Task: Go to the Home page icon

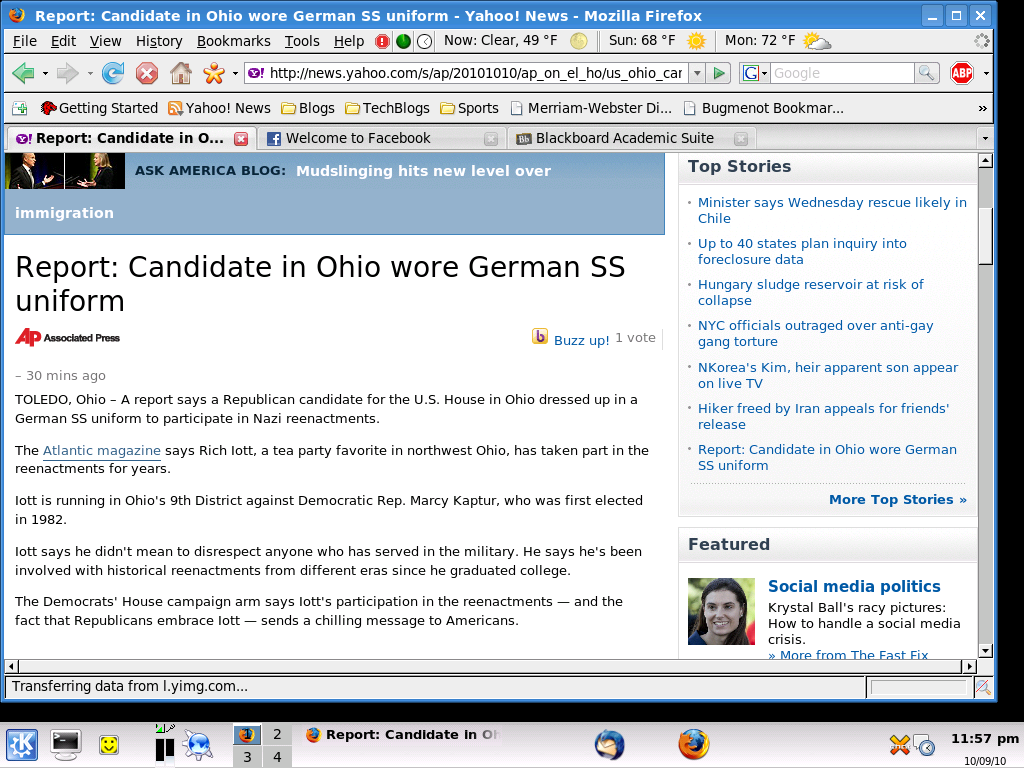Action: (181, 73)
